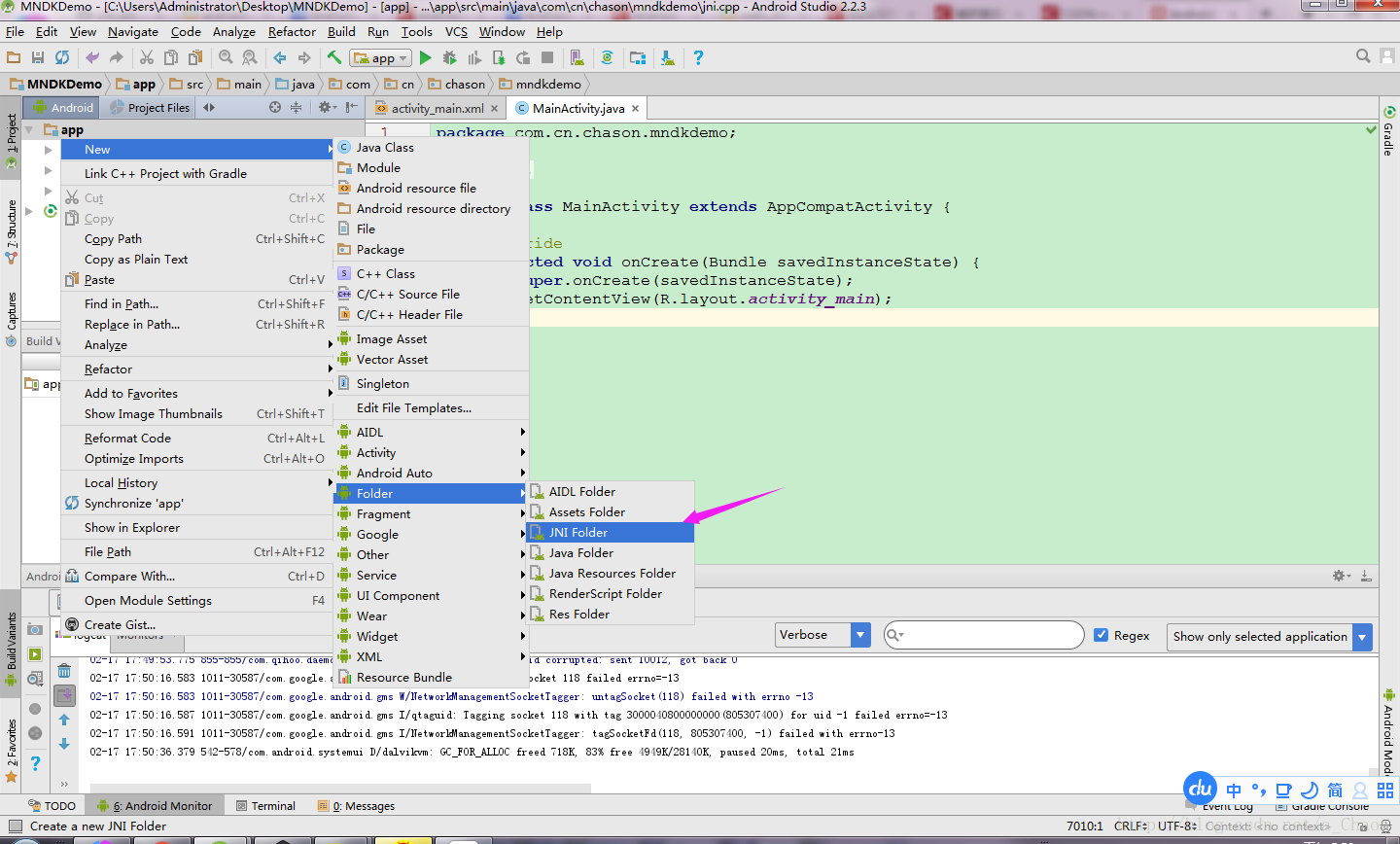Select JNI Folder menu entry
1400x844 pixels.
tap(610, 532)
